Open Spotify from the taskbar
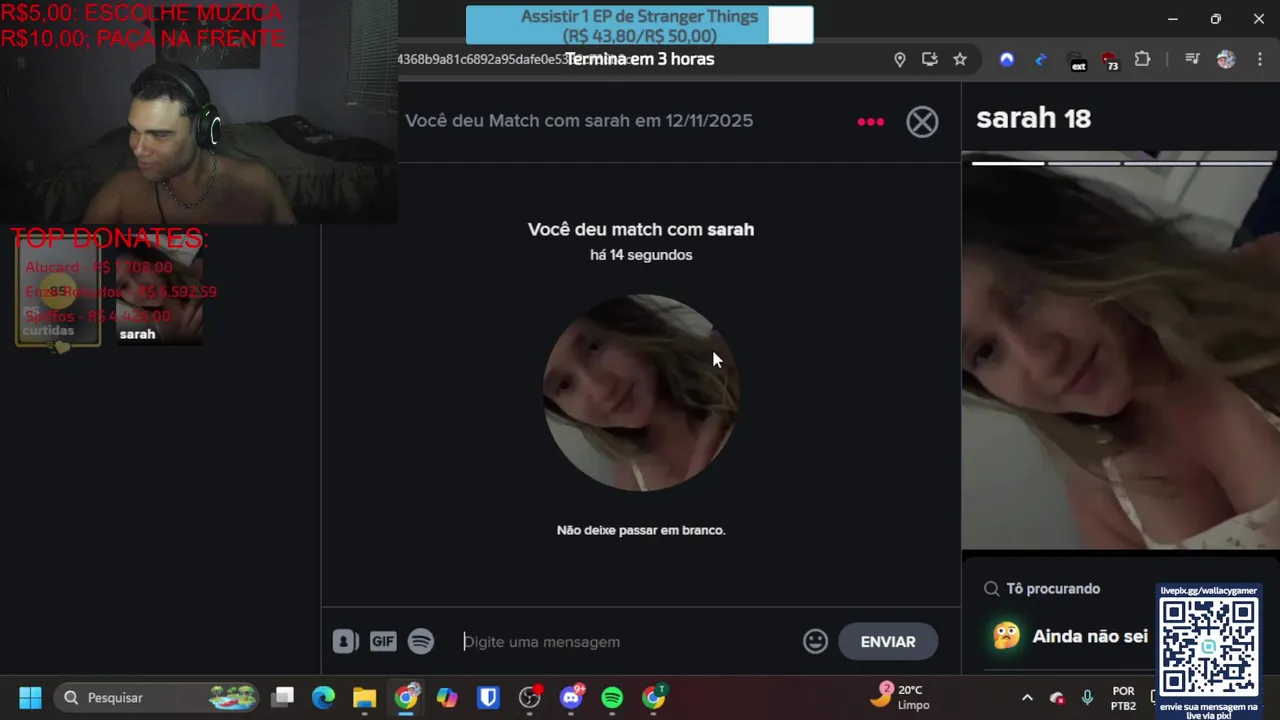1280x720 pixels. (612, 697)
